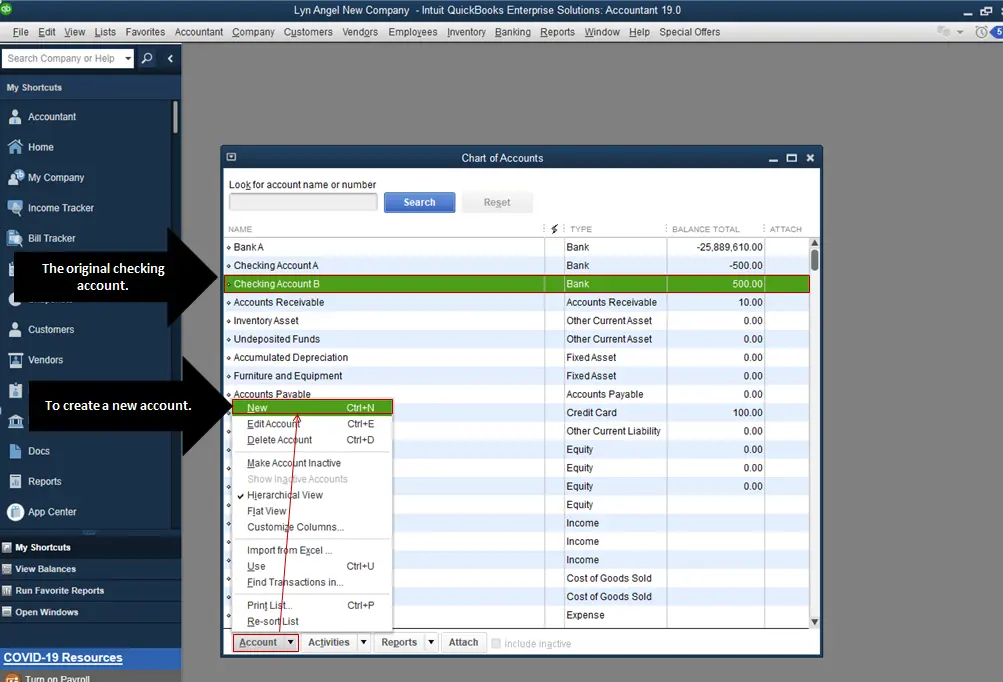This screenshot has width=1003, height=682.
Task: Select the Accumulated Depreciation row
Action: coord(517,358)
